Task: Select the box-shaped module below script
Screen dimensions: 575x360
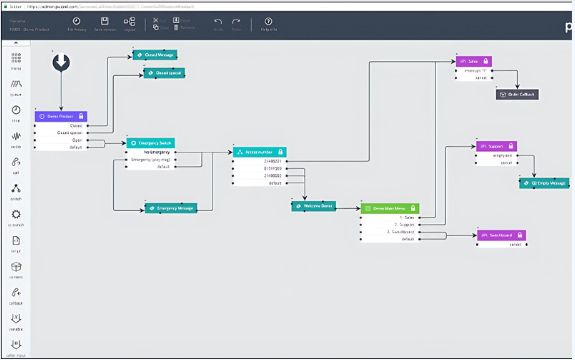Action: pos(16,270)
